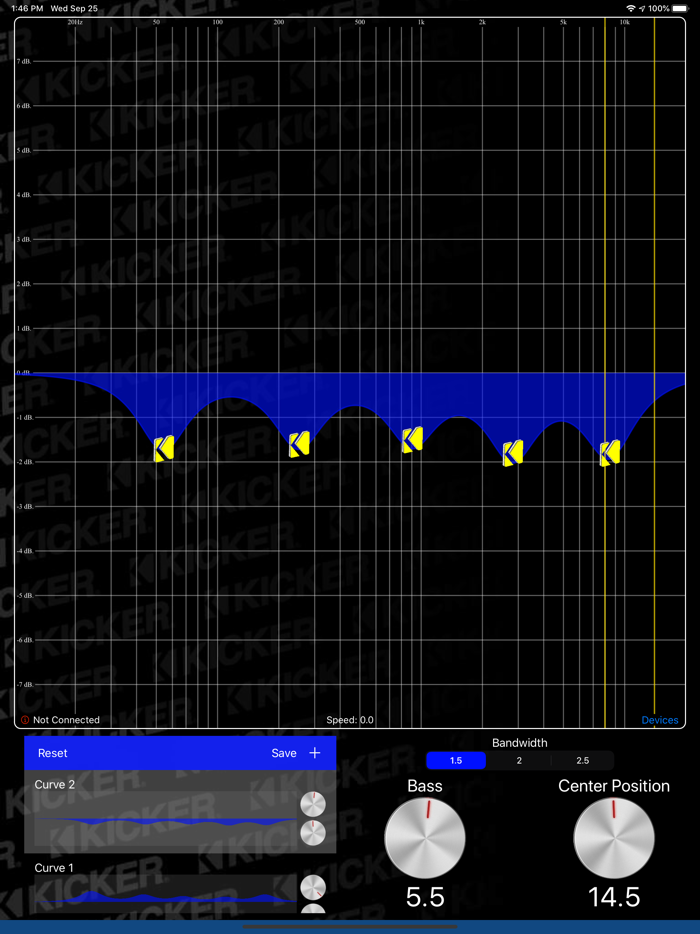Click the -7 dB. axis label
Screen dimensions: 700x934
tap(23, 684)
